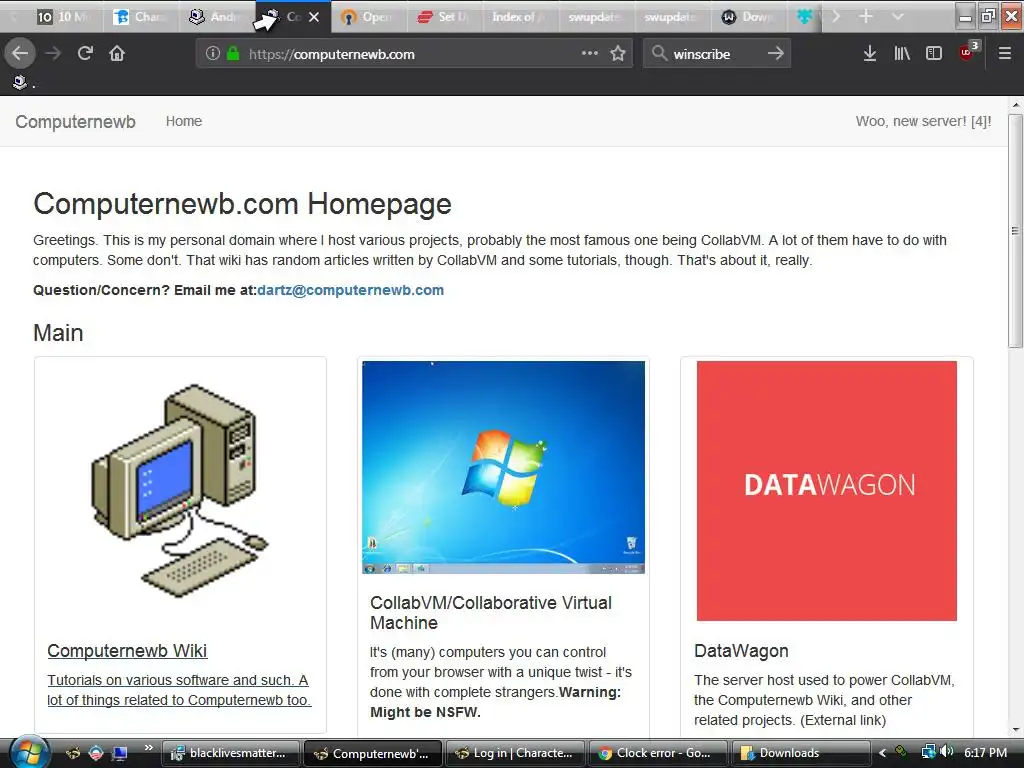Open the Firefox home page

(x=117, y=54)
